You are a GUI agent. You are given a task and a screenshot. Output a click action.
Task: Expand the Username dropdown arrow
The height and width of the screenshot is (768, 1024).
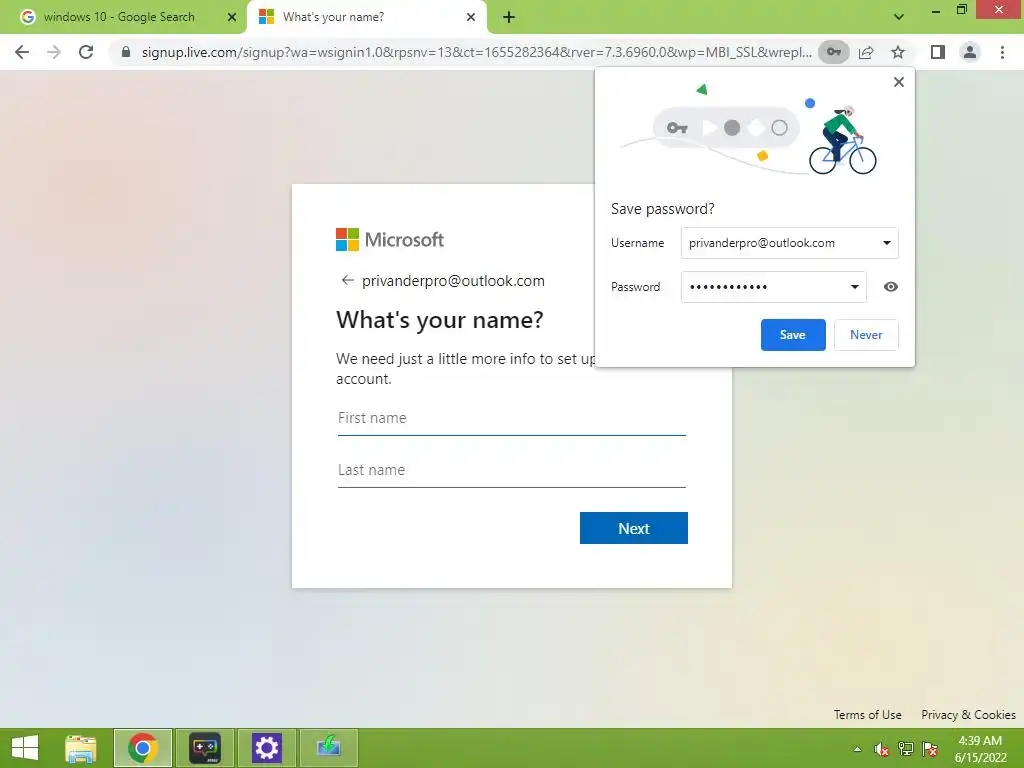886,243
